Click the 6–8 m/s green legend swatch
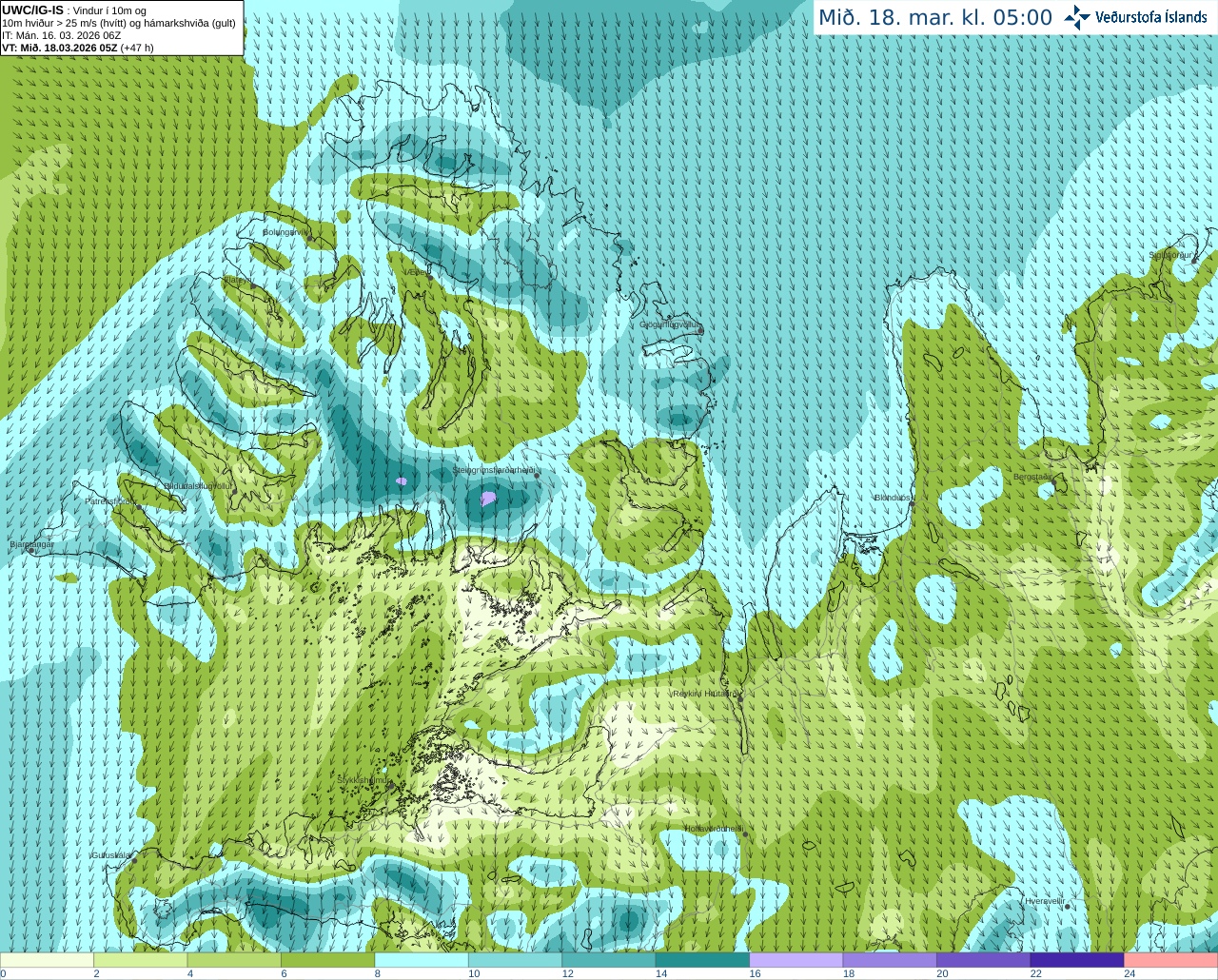Image resolution: width=1218 pixels, height=980 pixels. click(x=329, y=960)
